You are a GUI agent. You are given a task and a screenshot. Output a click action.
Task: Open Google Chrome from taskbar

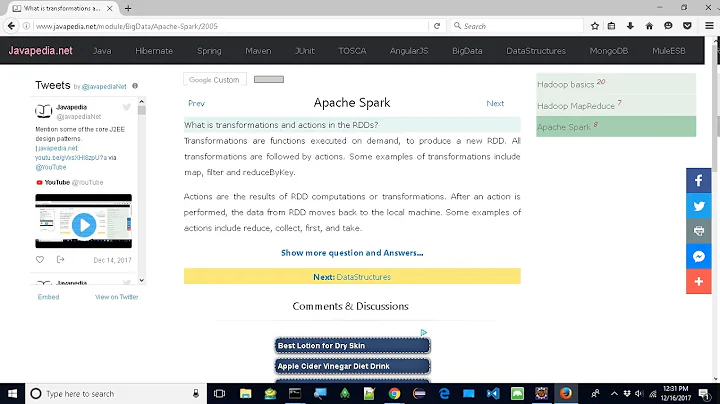click(394, 394)
